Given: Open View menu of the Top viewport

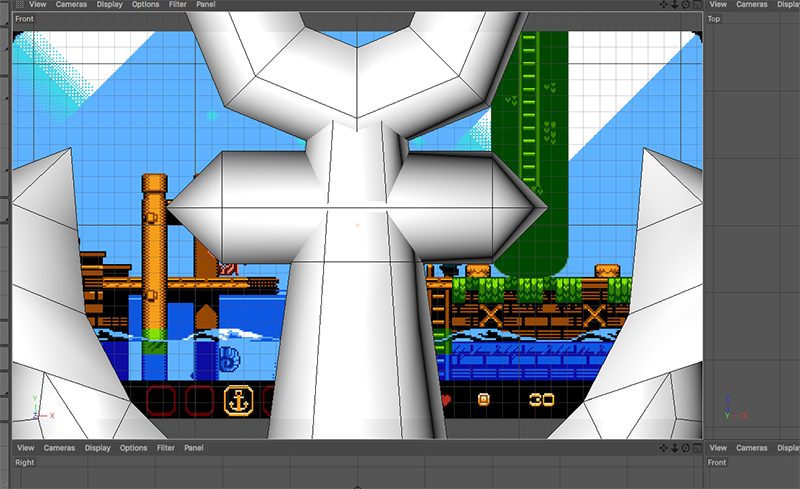Looking at the screenshot, I should (x=718, y=4).
